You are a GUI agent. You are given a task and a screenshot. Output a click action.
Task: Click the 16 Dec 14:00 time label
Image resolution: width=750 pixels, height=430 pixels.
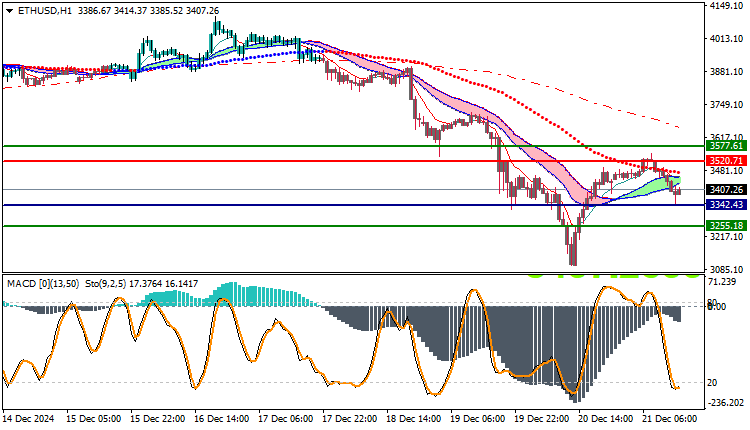(x=222, y=419)
